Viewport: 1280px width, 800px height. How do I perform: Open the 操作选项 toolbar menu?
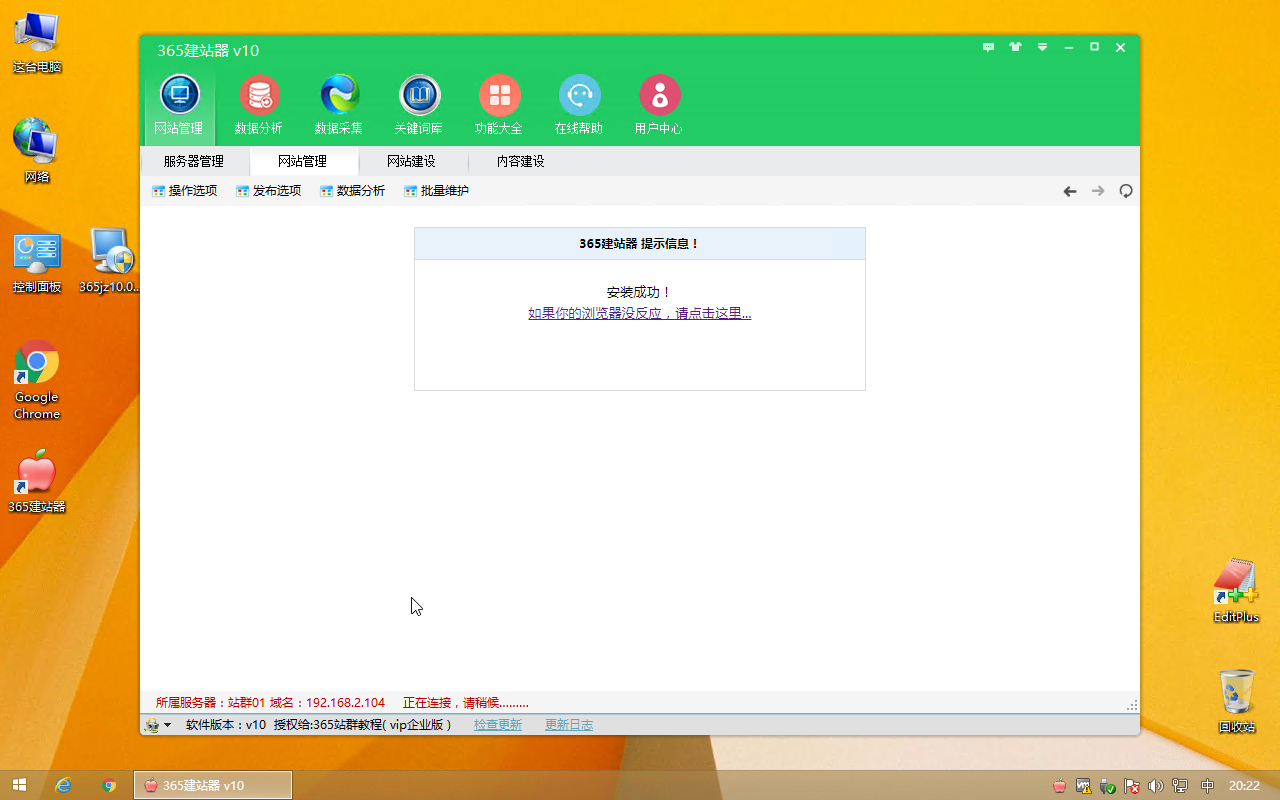(185, 191)
